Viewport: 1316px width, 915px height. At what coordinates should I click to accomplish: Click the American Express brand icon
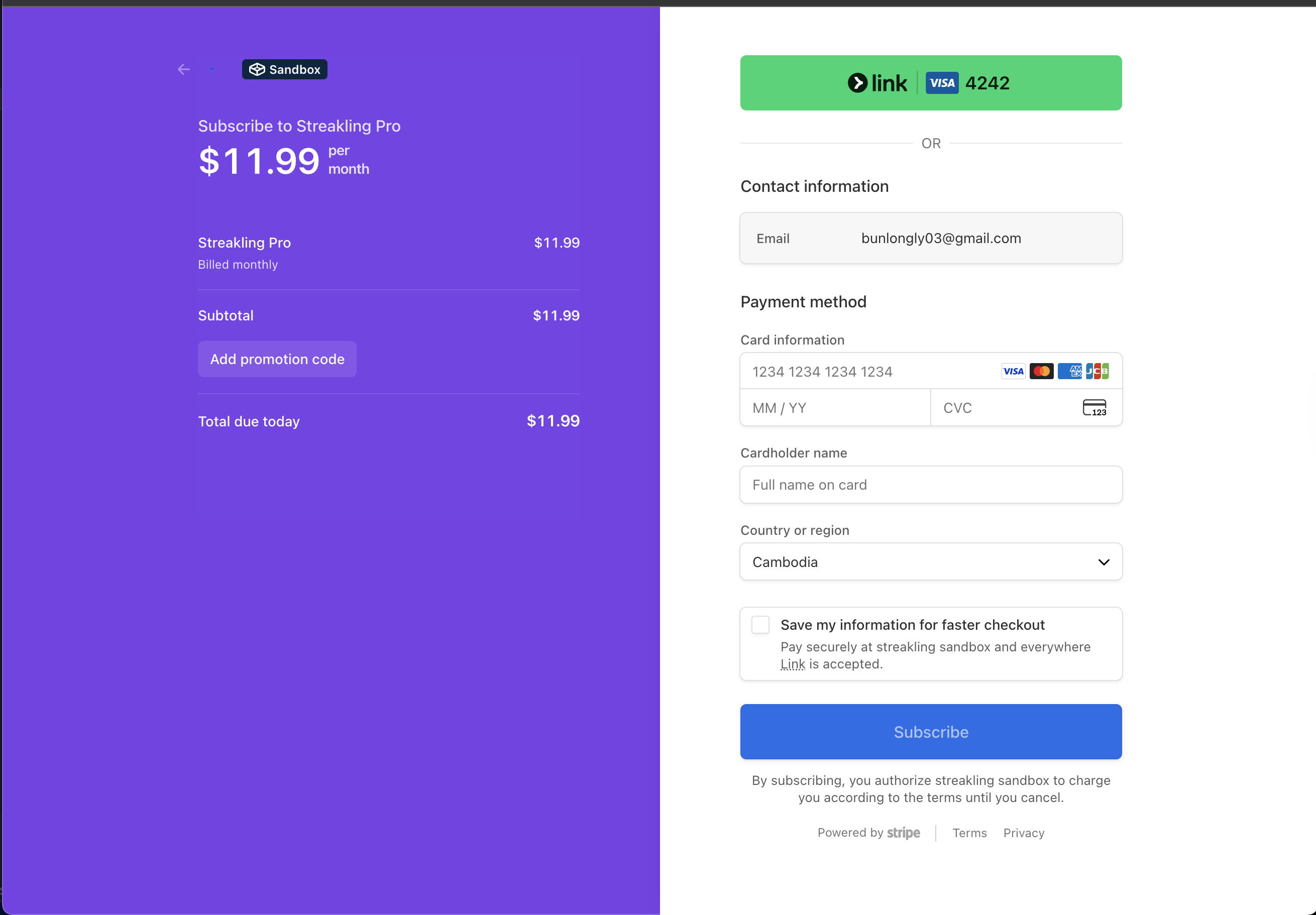[x=1069, y=371]
